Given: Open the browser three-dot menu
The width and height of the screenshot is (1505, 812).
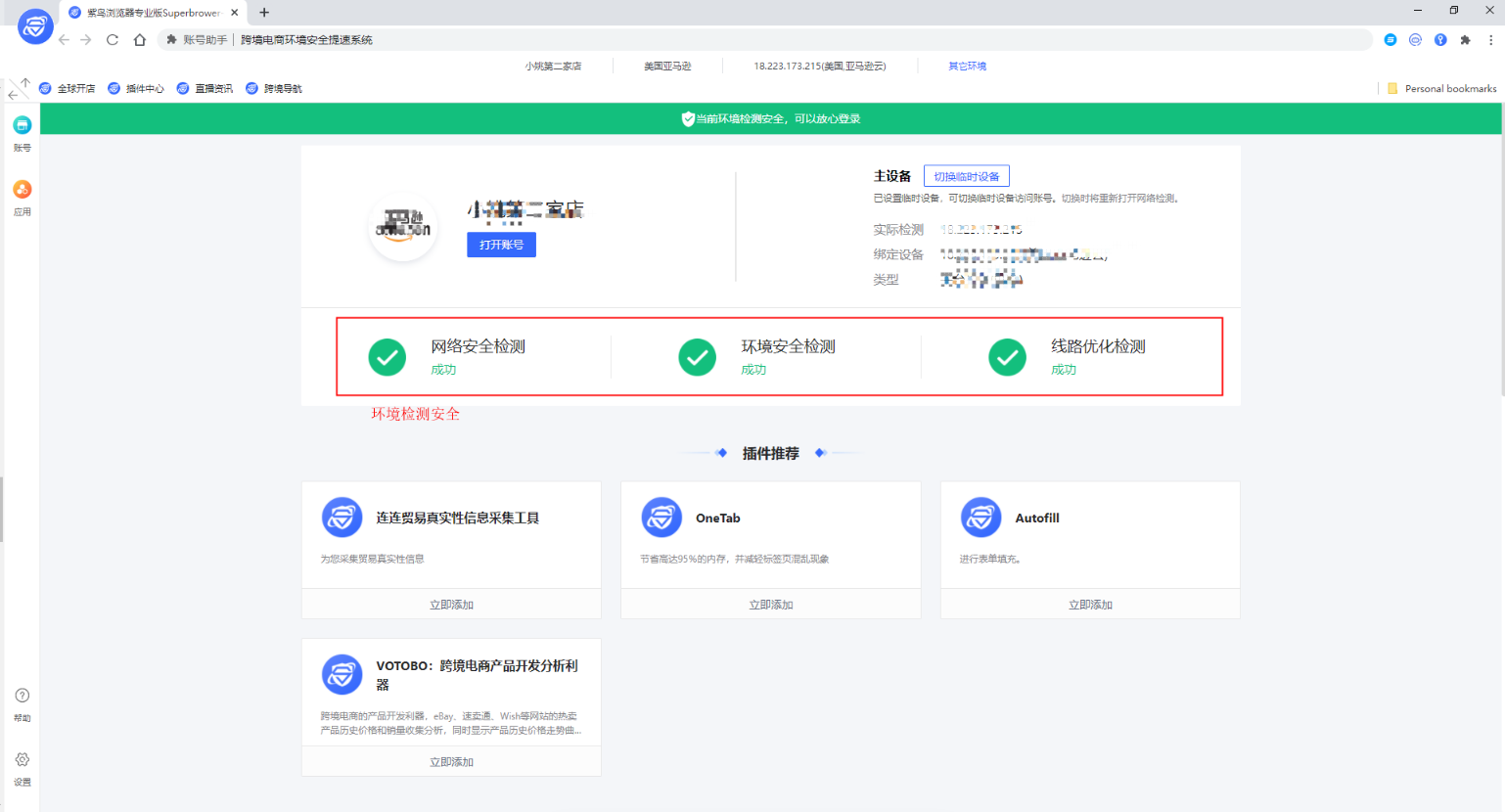Looking at the screenshot, I should tap(1490, 39).
